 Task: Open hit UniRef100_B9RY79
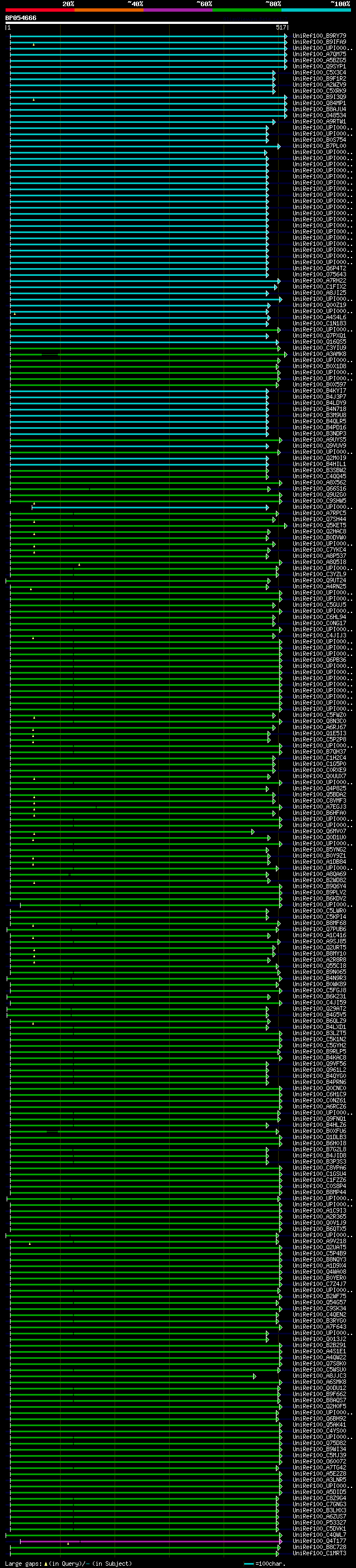point(319,36)
